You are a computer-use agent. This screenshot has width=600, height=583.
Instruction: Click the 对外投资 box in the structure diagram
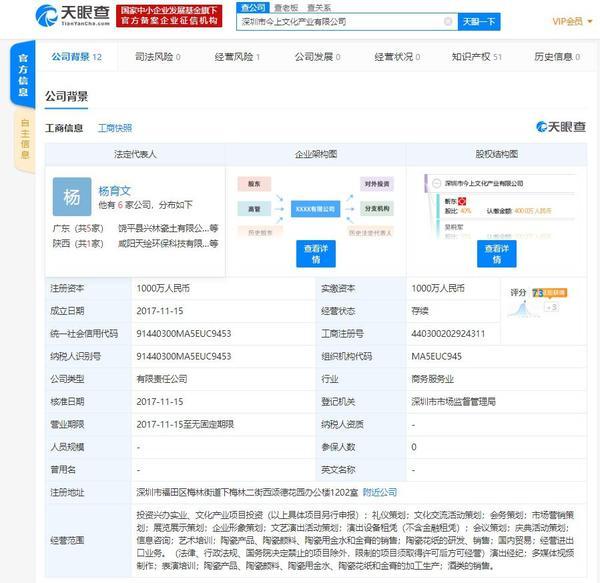377,184
